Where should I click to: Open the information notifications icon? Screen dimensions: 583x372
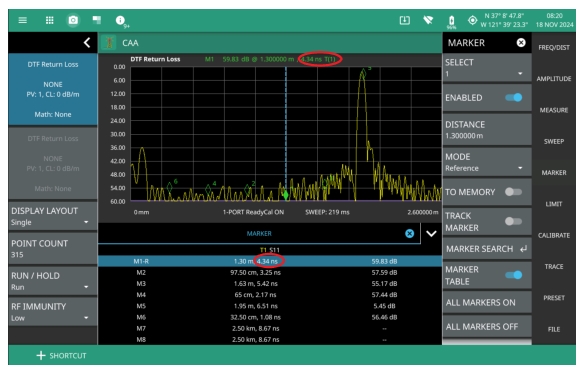click(120, 20)
